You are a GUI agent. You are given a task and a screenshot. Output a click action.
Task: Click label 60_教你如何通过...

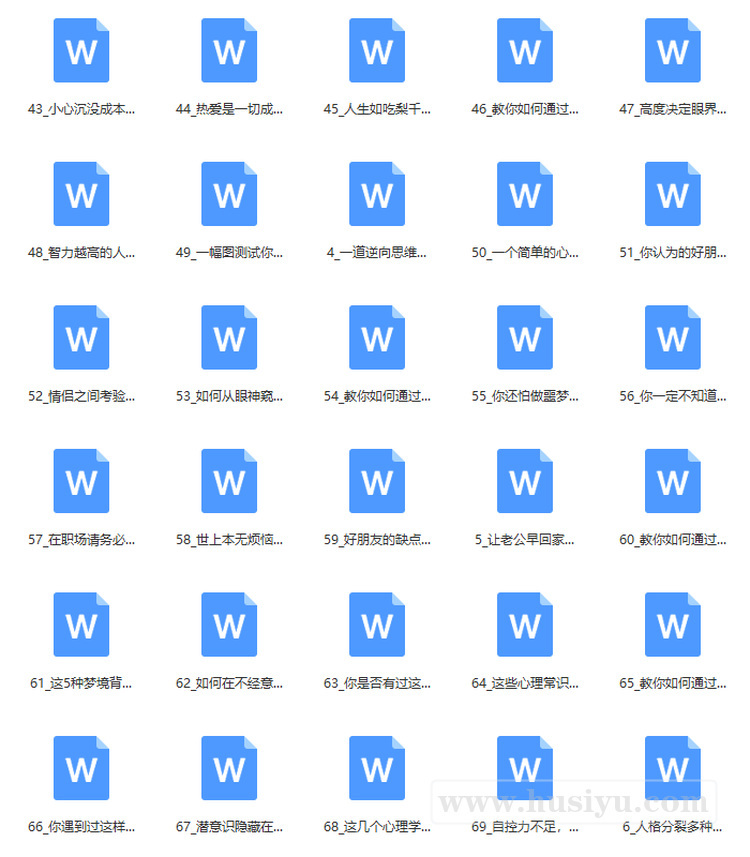pos(673,540)
